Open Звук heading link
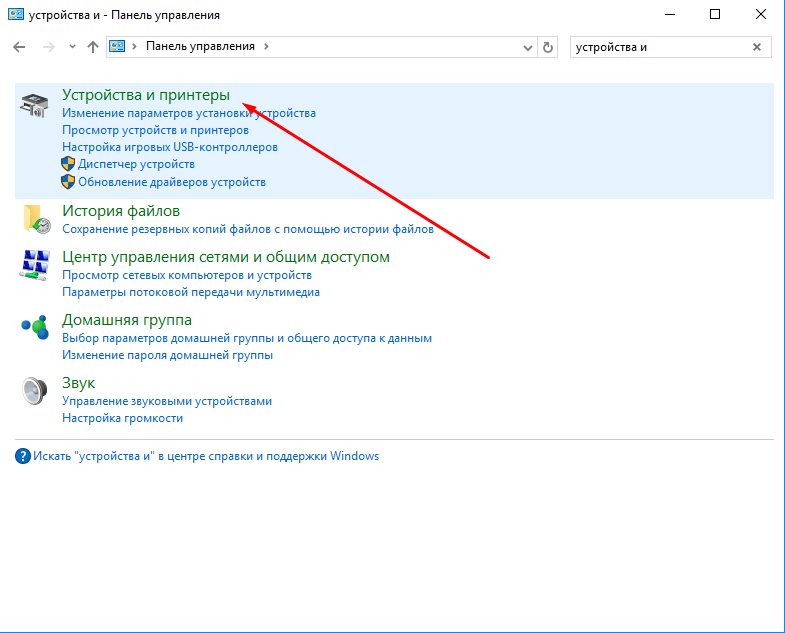 [x=79, y=383]
